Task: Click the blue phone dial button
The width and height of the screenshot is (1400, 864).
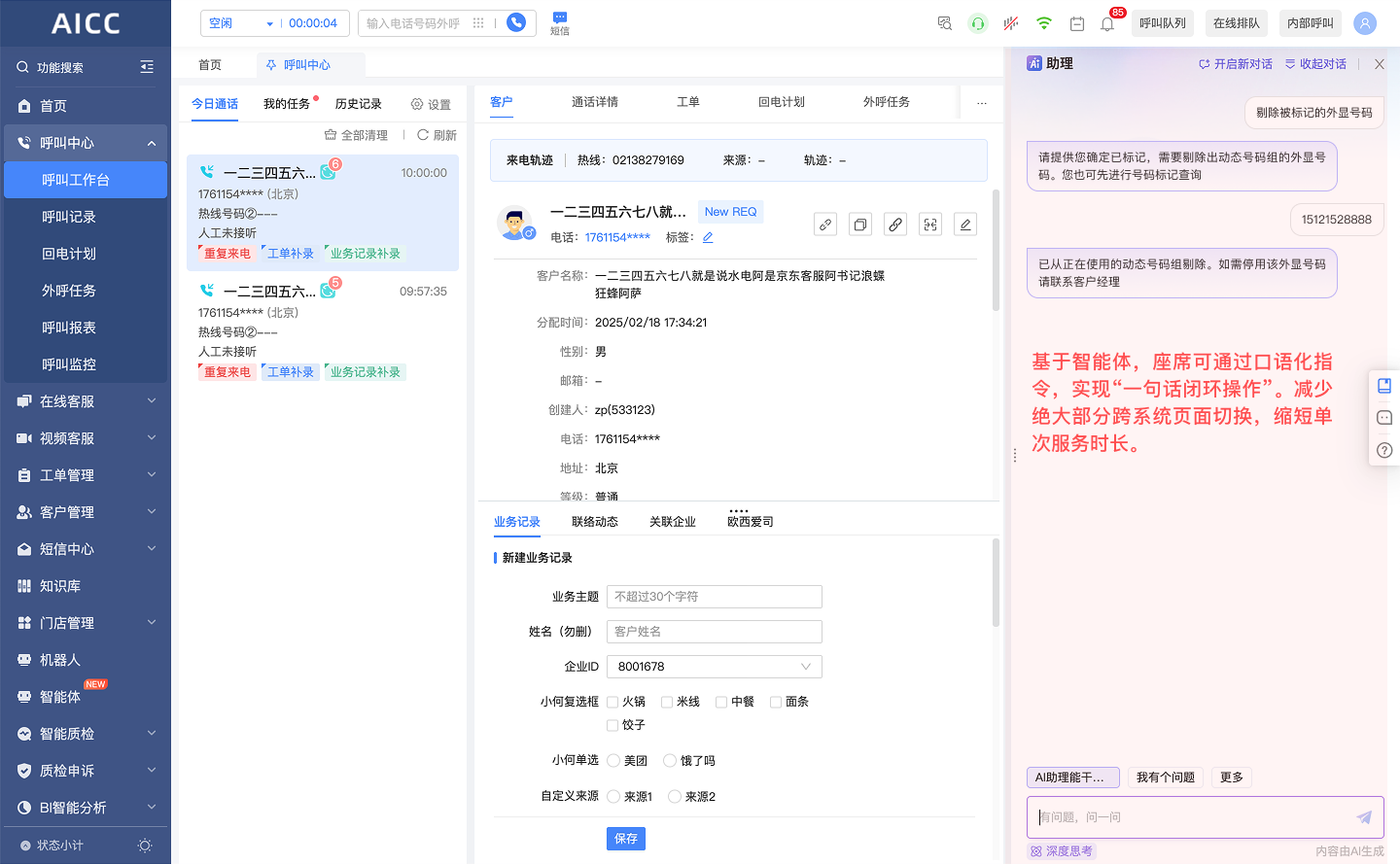Action: pyautogui.click(x=516, y=22)
